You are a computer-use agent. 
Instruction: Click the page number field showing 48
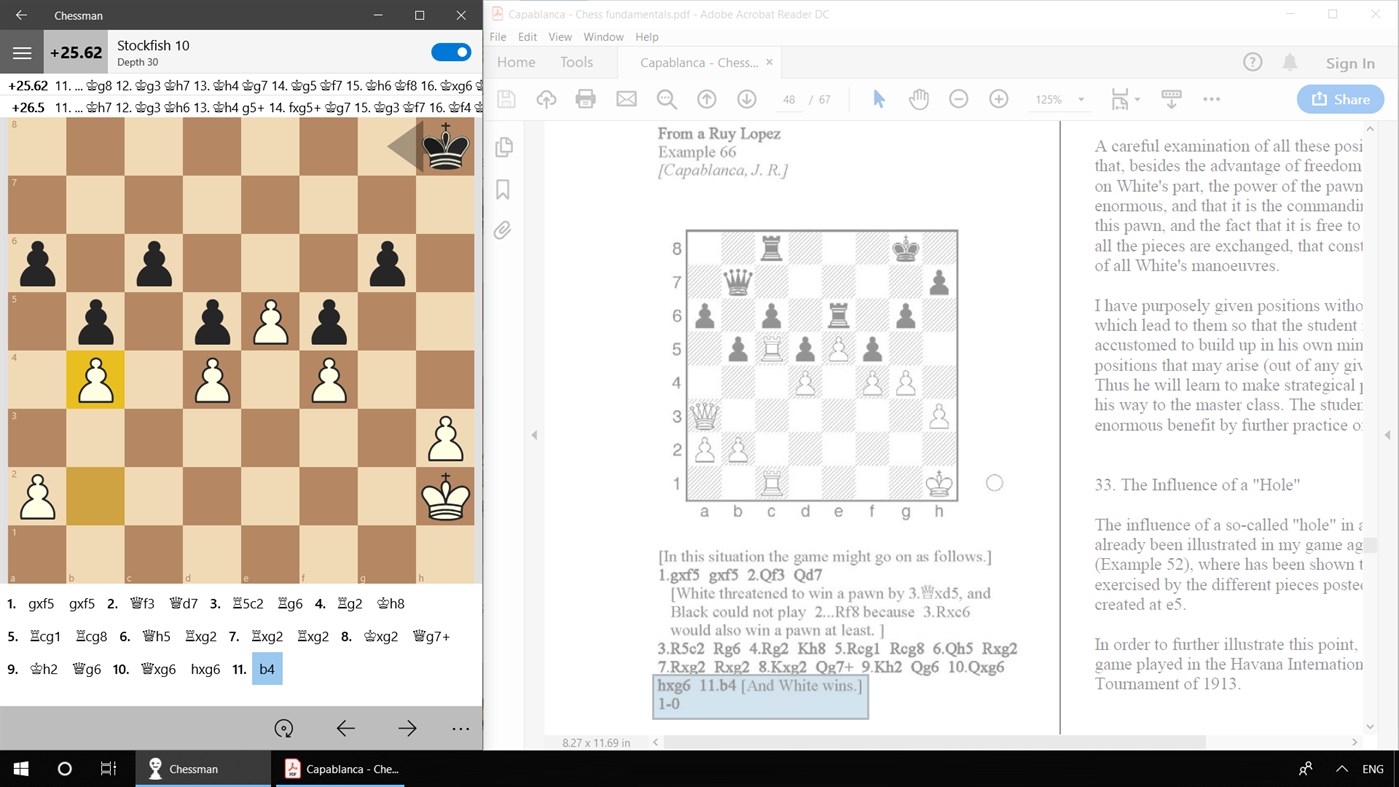789,98
